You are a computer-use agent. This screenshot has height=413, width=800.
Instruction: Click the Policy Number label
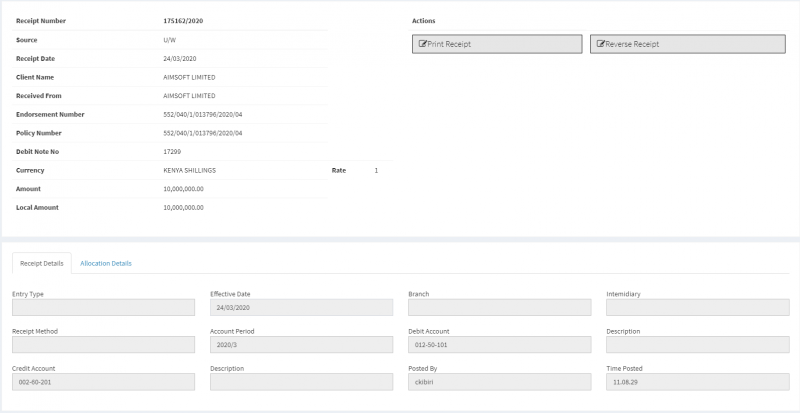(x=39, y=133)
